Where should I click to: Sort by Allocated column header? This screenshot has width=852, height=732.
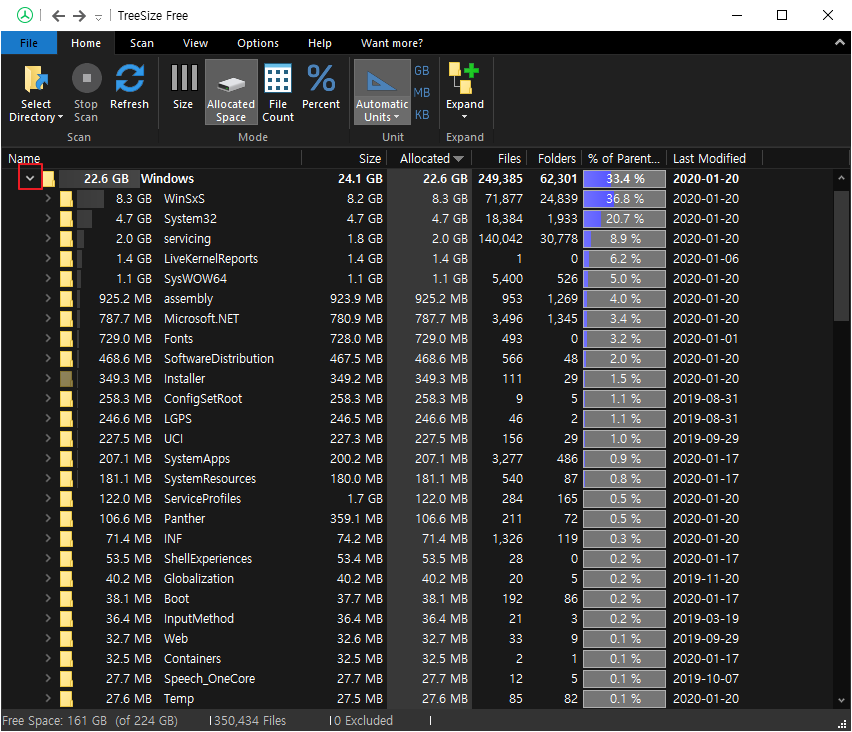click(429, 159)
